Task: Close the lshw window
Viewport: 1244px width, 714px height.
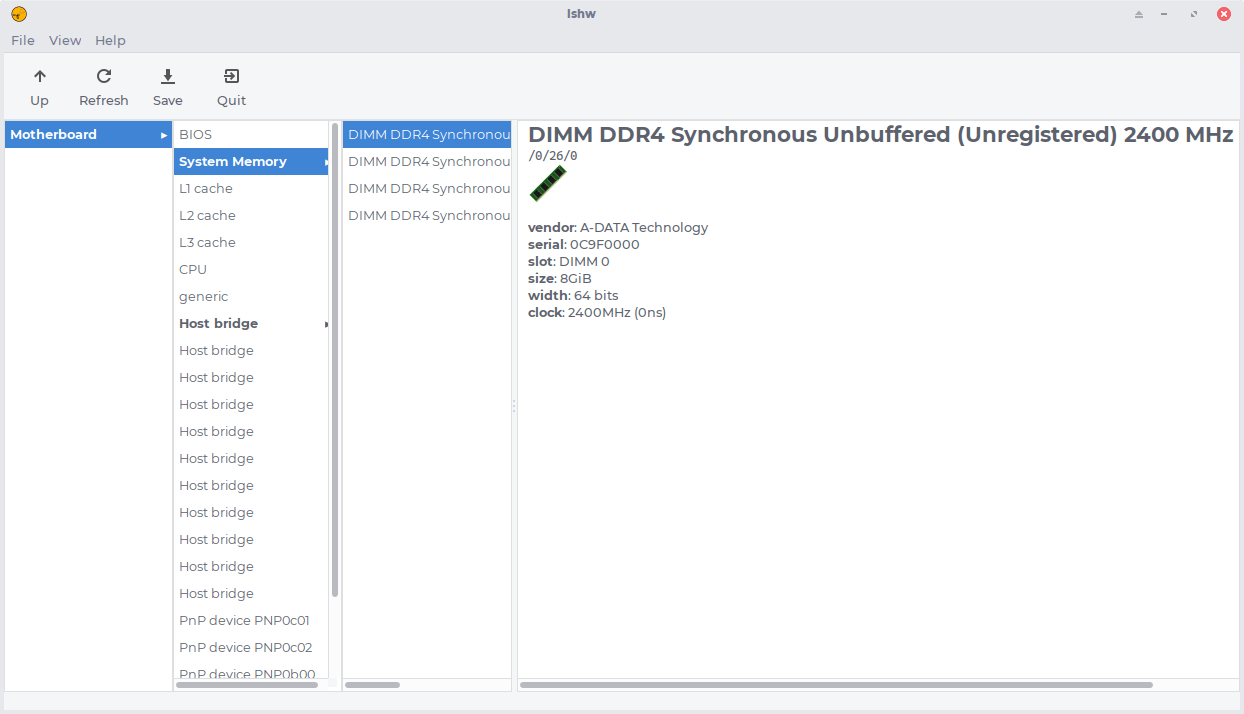Action: (x=1224, y=14)
